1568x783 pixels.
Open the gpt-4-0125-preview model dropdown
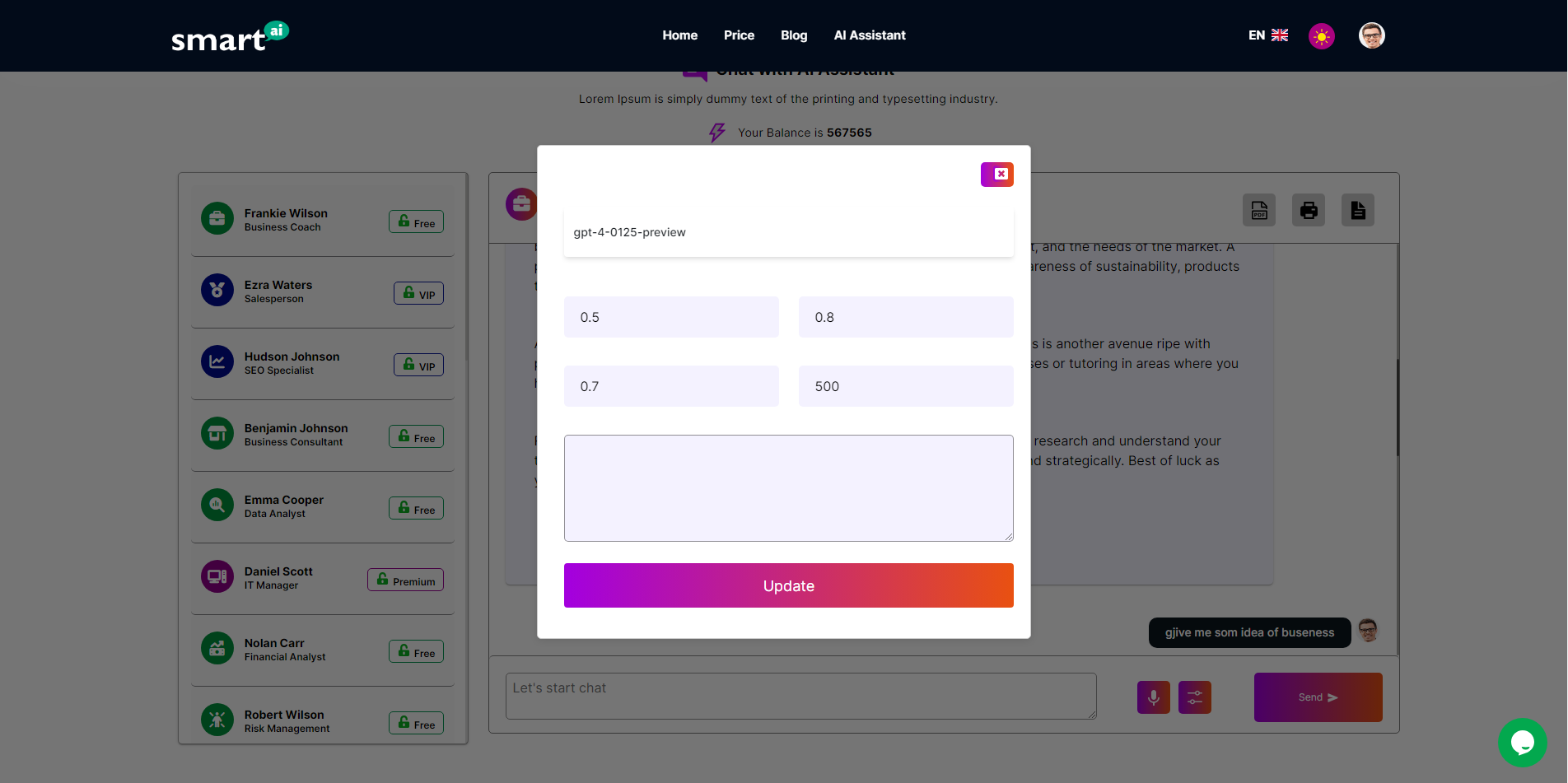[788, 232]
